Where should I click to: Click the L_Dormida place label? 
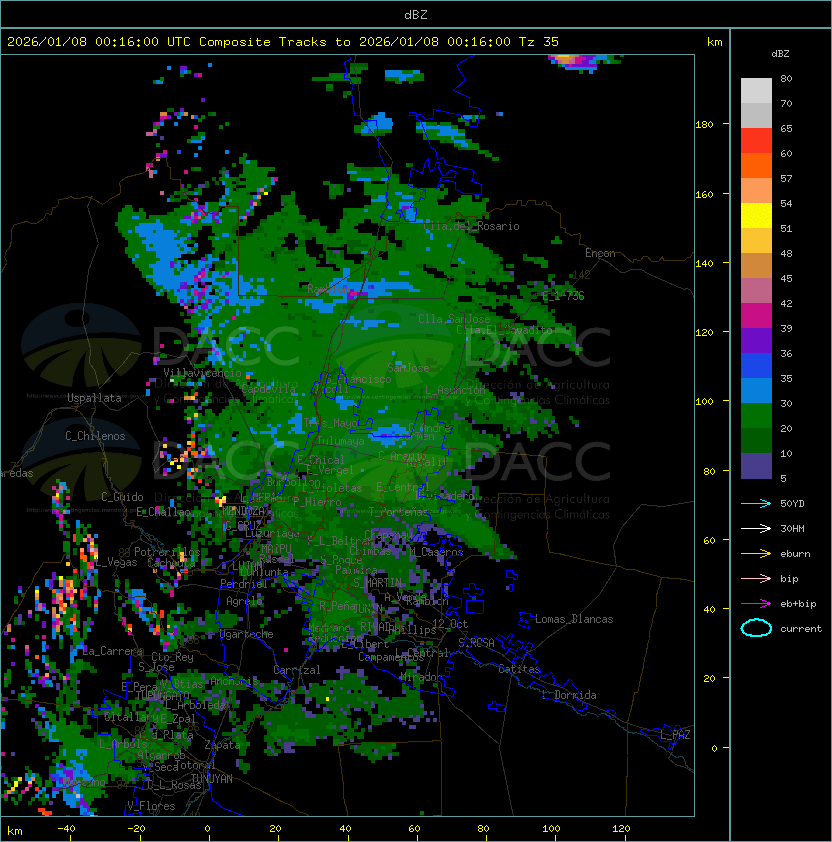click(569, 695)
